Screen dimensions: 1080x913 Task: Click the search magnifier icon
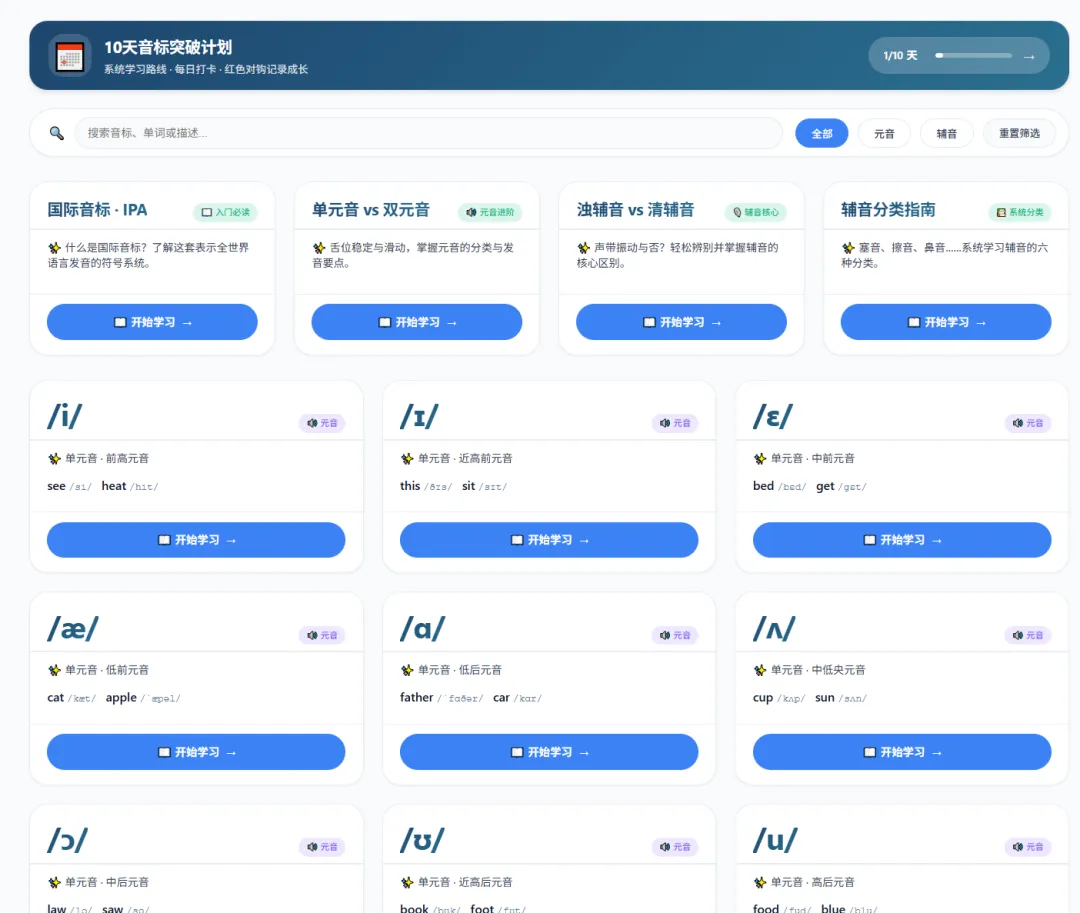[x=55, y=133]
